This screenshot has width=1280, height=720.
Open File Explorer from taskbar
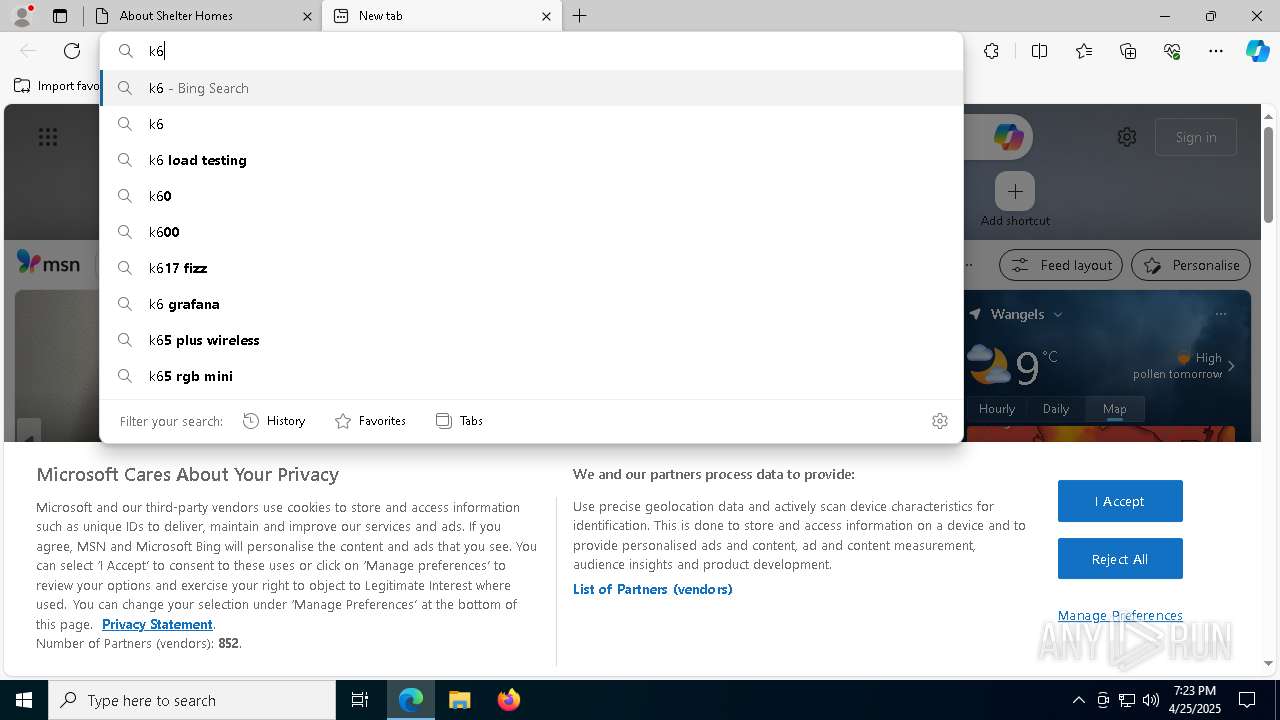pyautogui.click(x=459, y=700)
